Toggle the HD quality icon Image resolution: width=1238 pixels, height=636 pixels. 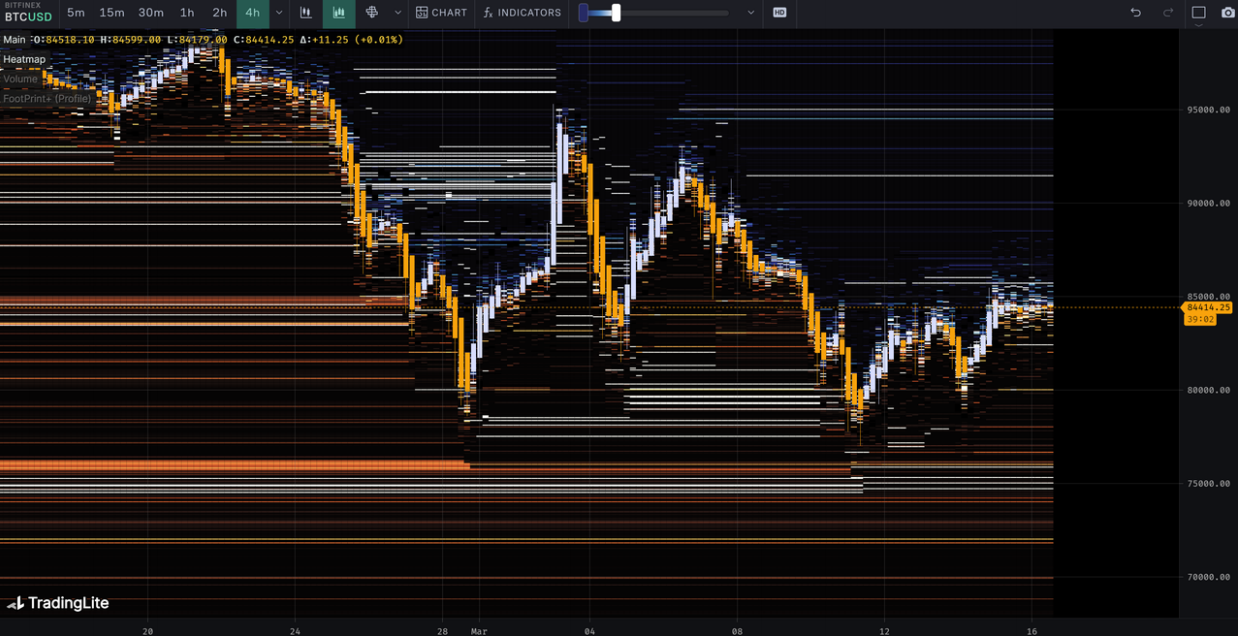(780, 13)
